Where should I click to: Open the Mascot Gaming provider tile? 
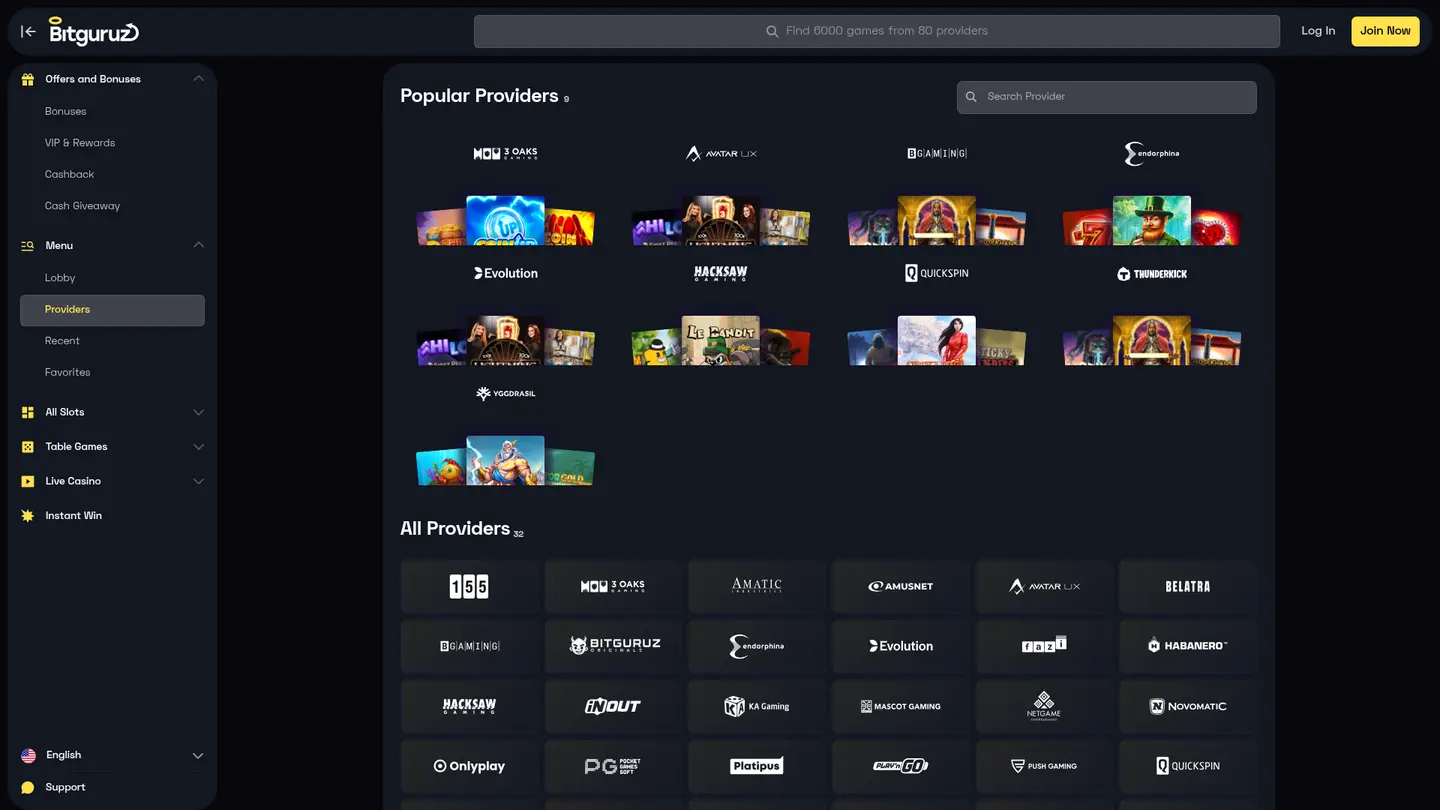click(x=901, y=706)
